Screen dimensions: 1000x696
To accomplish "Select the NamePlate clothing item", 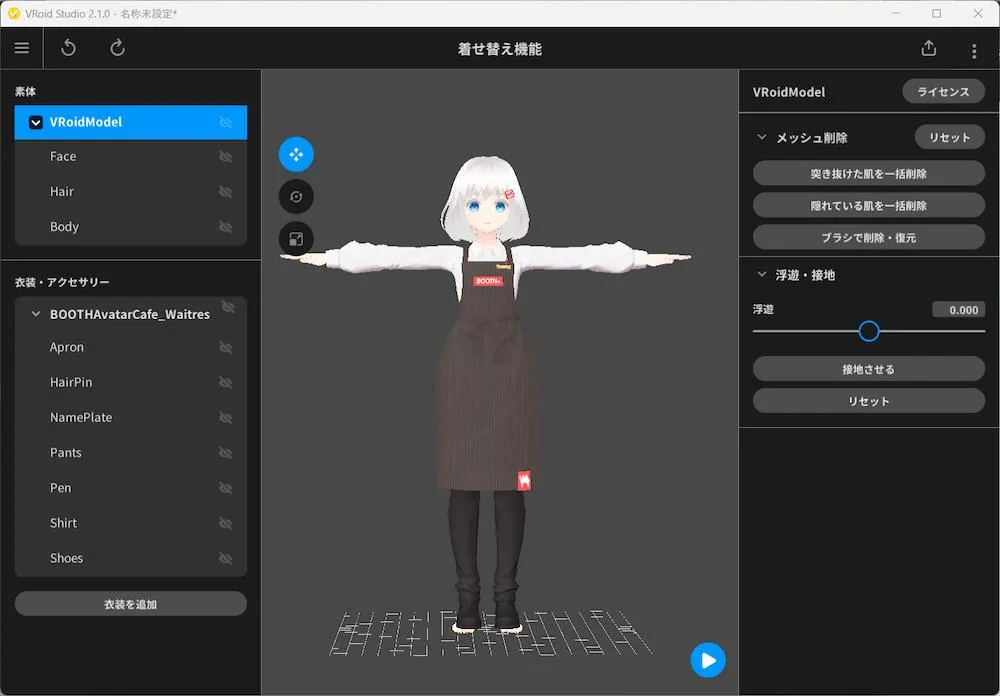I will pyautogui.click(x=81, y=418).
